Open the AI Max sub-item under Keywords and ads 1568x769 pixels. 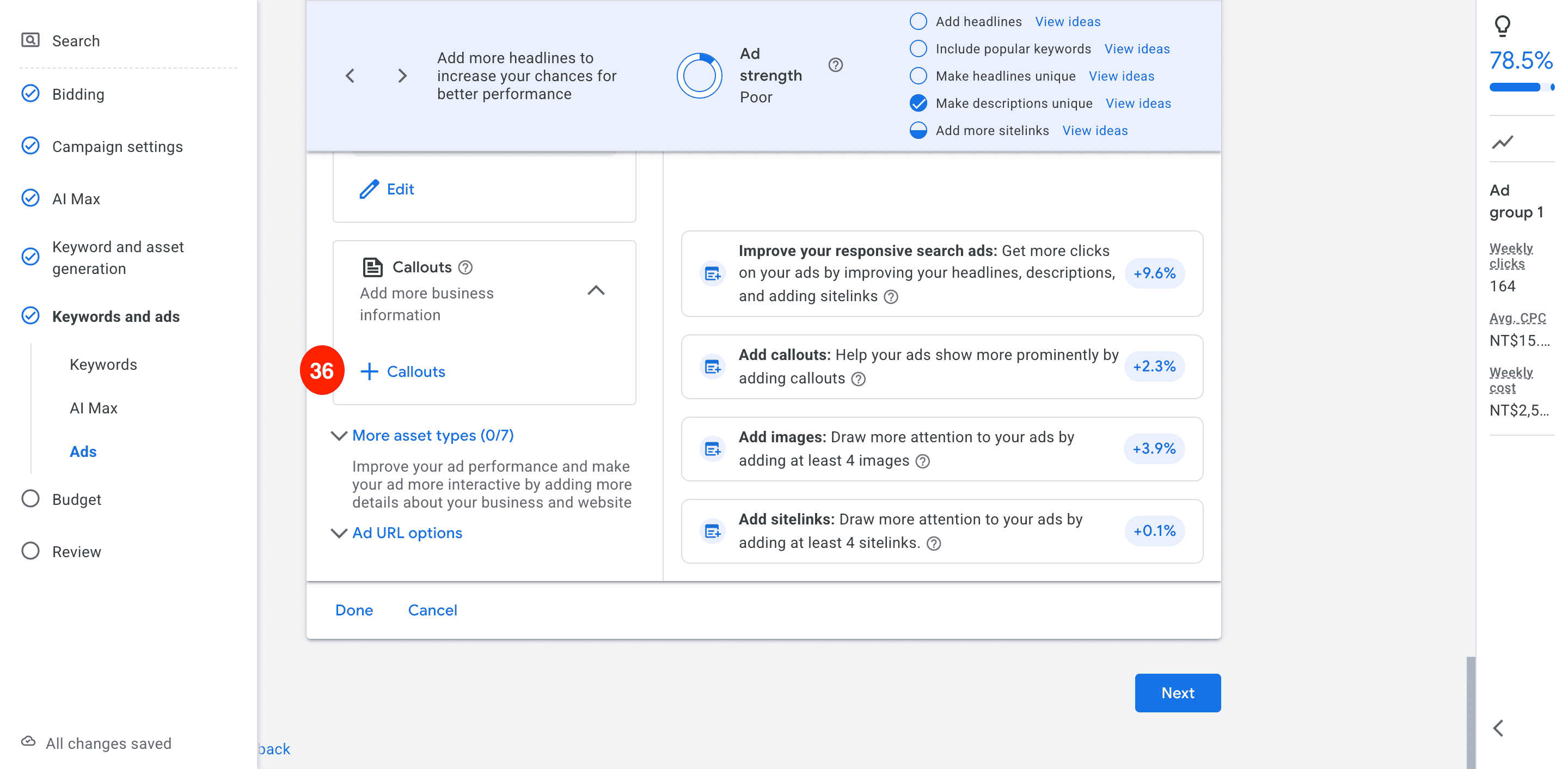[94, 408]
